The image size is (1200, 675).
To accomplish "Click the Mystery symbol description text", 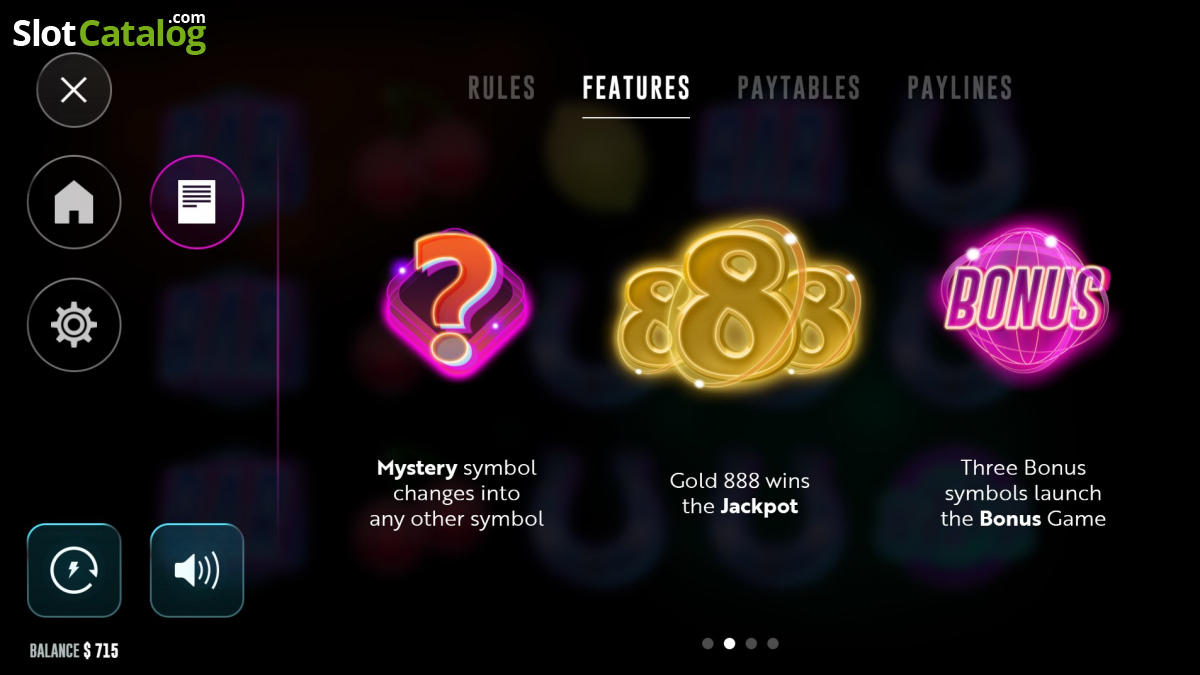I will pyautogui.click(x=457, y=493).
